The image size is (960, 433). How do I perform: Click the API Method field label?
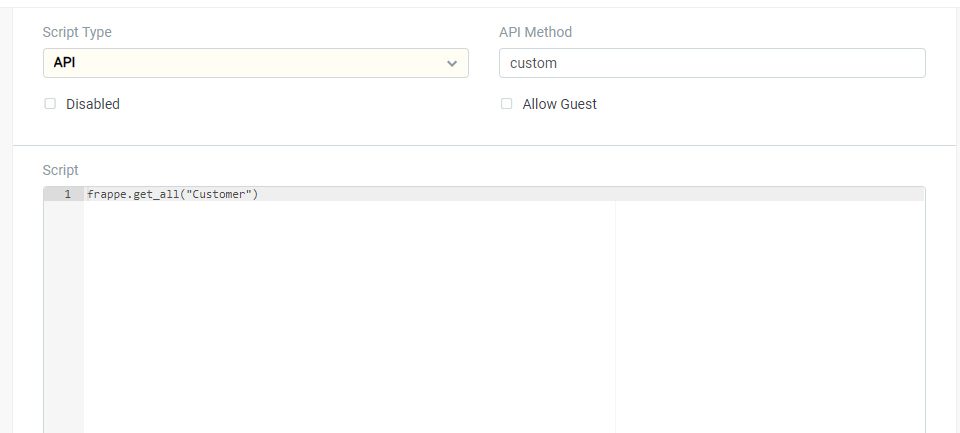click(x=535, y=32)
